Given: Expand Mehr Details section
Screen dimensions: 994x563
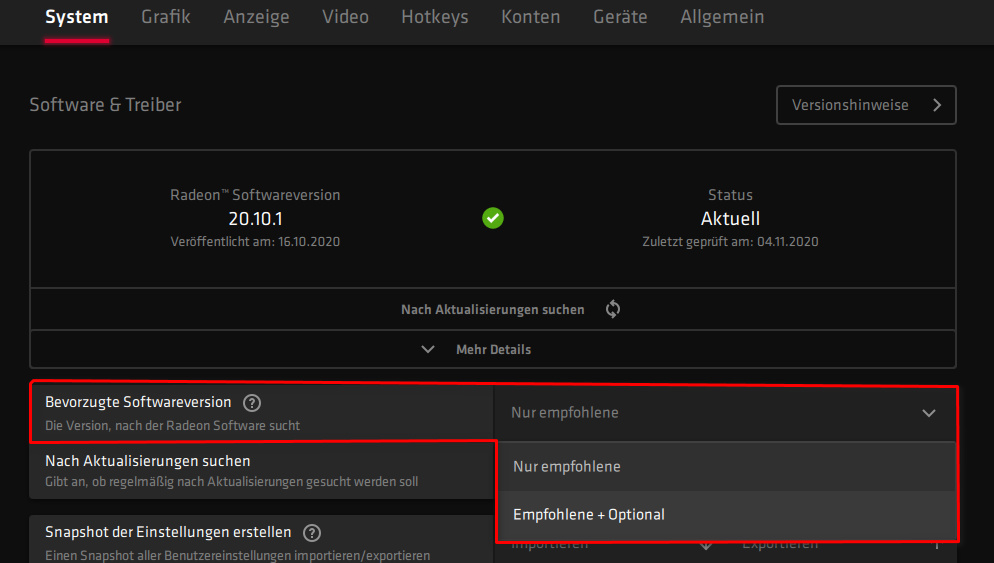Looking at the screenshot, I should [493, 349].
